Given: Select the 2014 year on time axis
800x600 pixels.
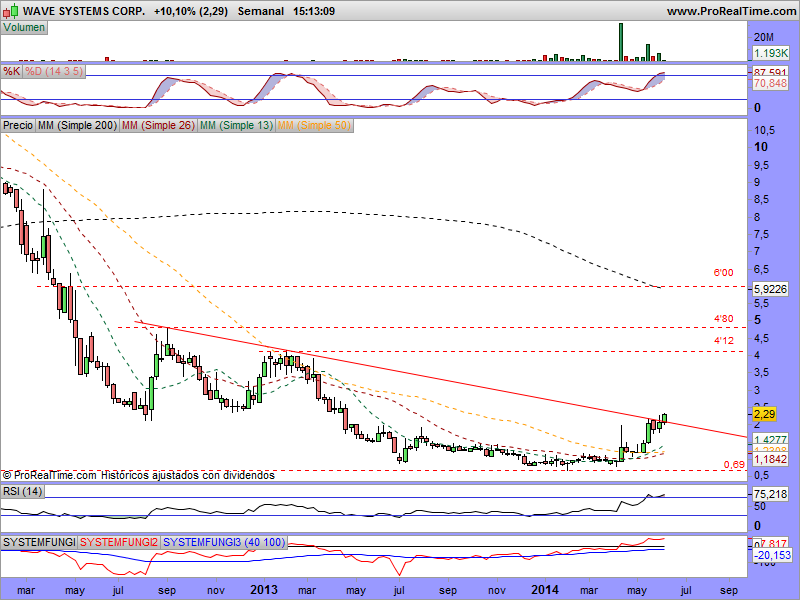Looking at the screenshot, I should click(545, 590).
